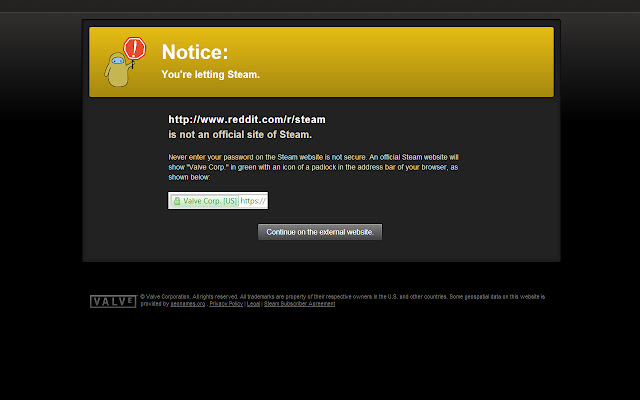Click the warning mascot holding stop sign
Screen dimensions: 640x400
pyautogui.click(x=125, y=62)
